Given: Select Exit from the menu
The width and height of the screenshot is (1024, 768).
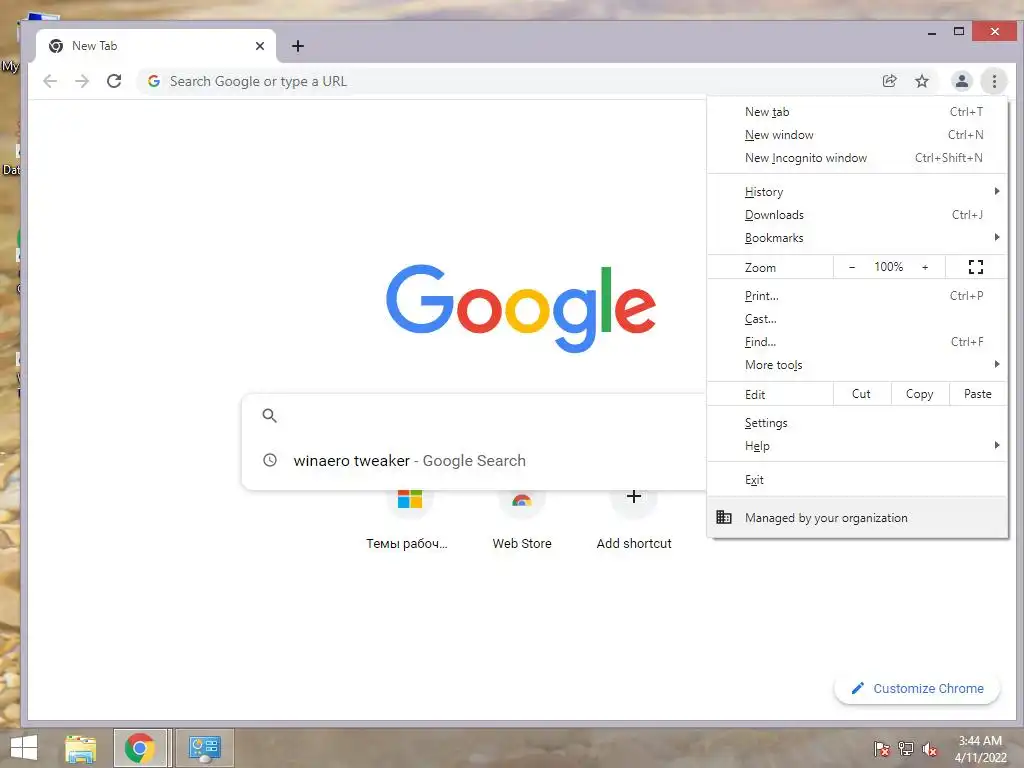Looking at the screenshot, I should point(857,479).
